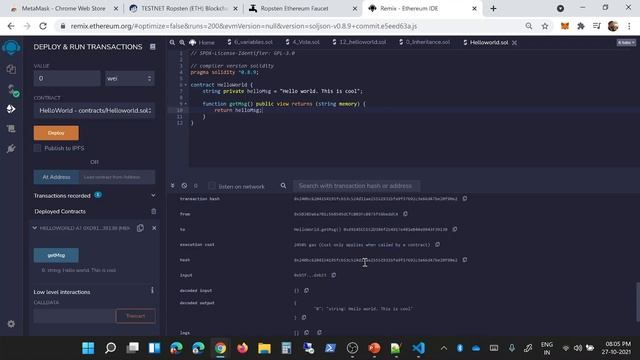
Task: Click terminal search magnifier icon
Action: (283, 186)
